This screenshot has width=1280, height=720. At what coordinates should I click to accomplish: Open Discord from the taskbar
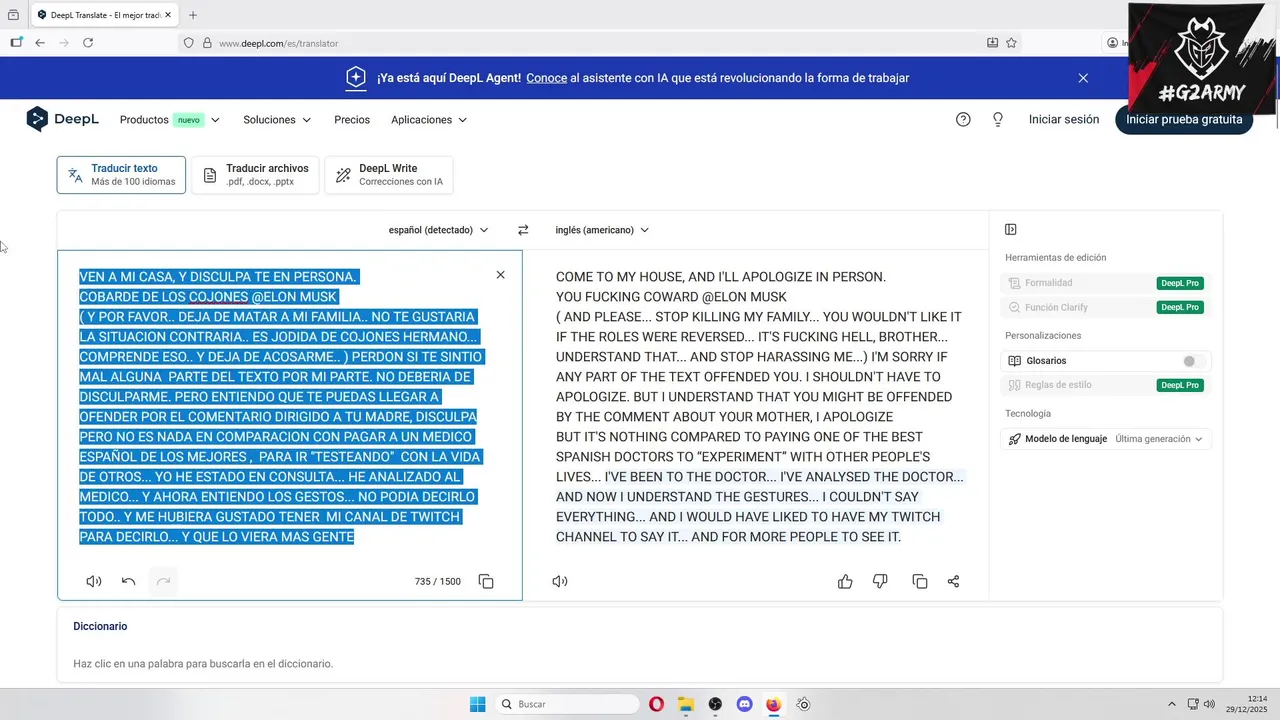[744, 704]
